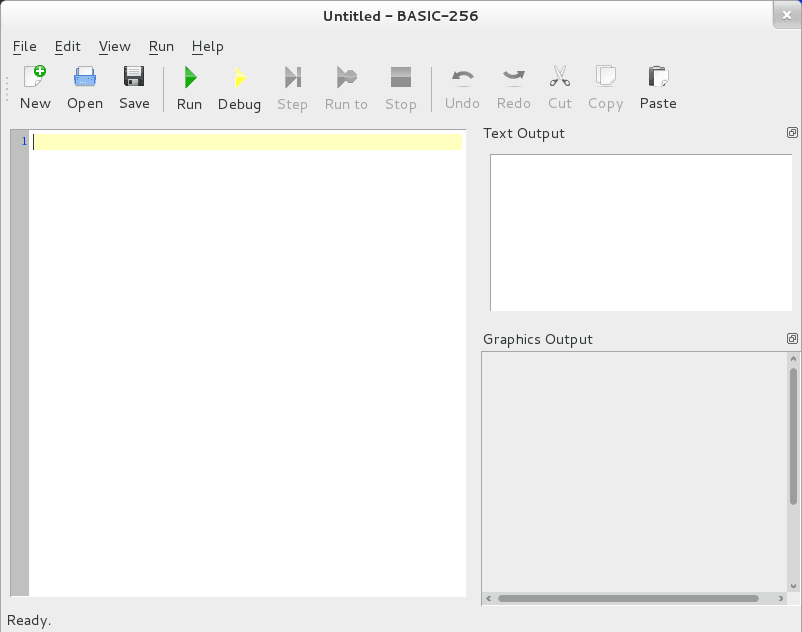Open the View menu
802x632 pixels.
(x=115, y=47)
